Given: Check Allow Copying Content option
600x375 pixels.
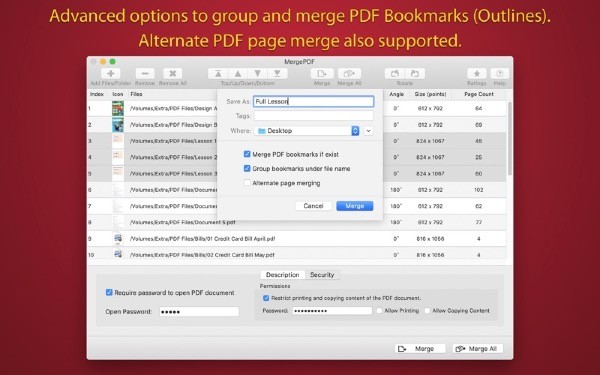Looking at the screenshot, I should click(427, 311).
